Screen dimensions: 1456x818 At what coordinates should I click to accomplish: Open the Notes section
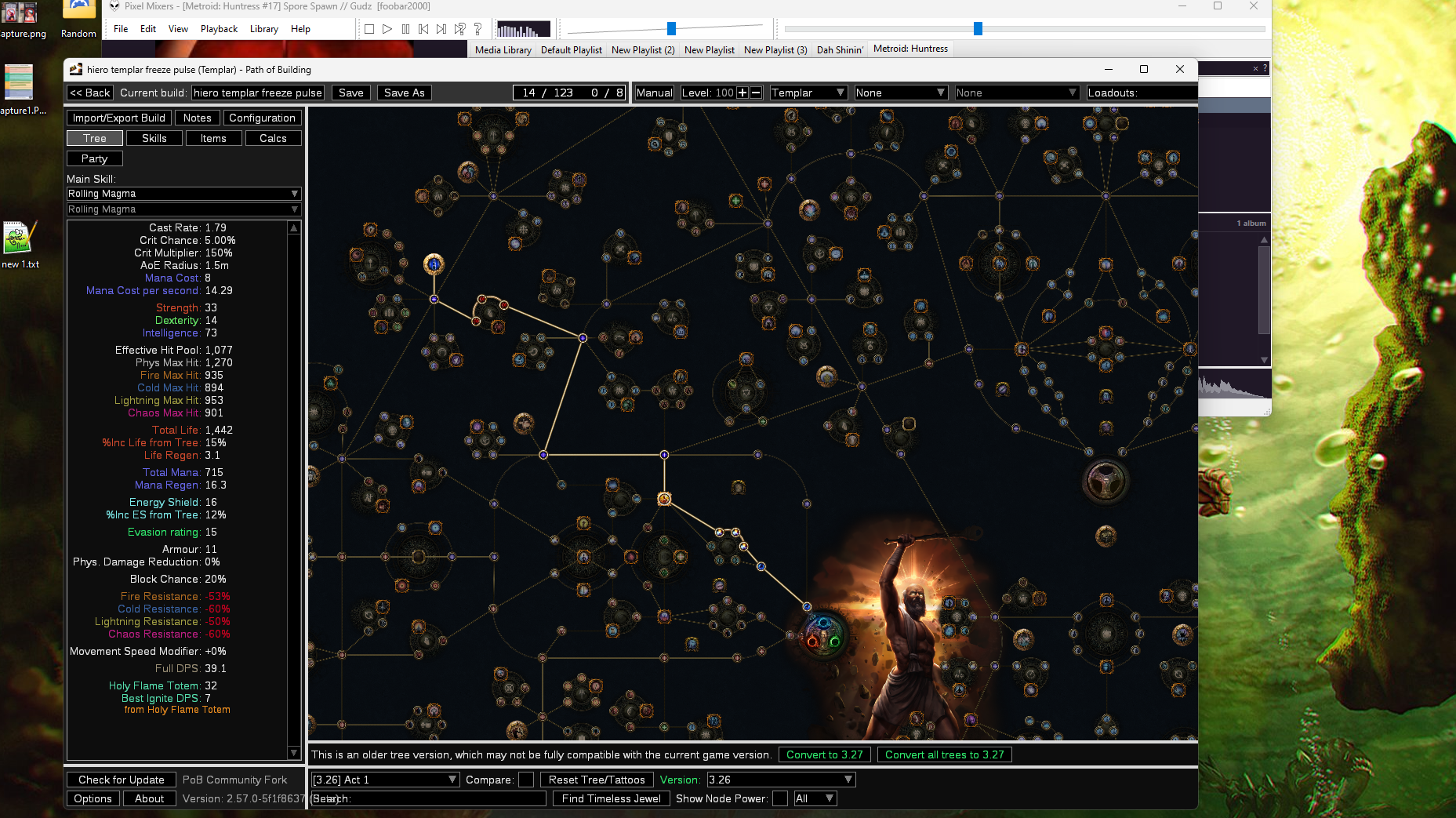198,118
